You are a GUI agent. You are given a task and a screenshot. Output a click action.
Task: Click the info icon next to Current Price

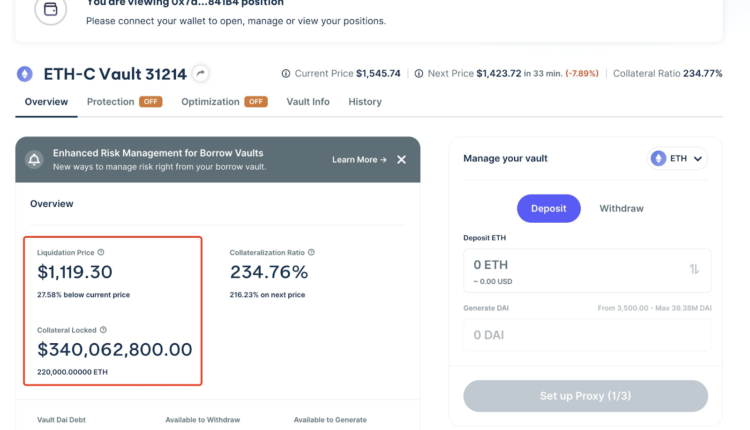[286, 74]
